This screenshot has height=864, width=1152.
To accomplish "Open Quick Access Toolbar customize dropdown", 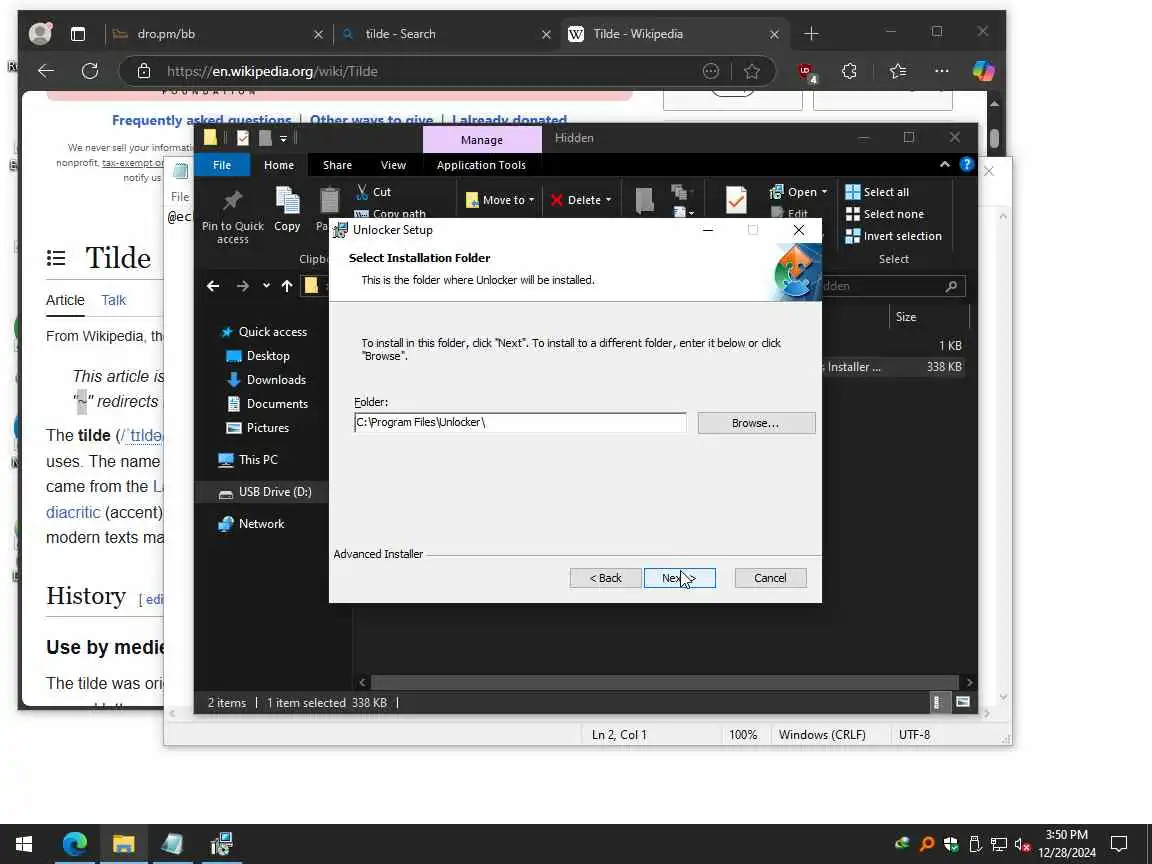I will coord(283,138).
